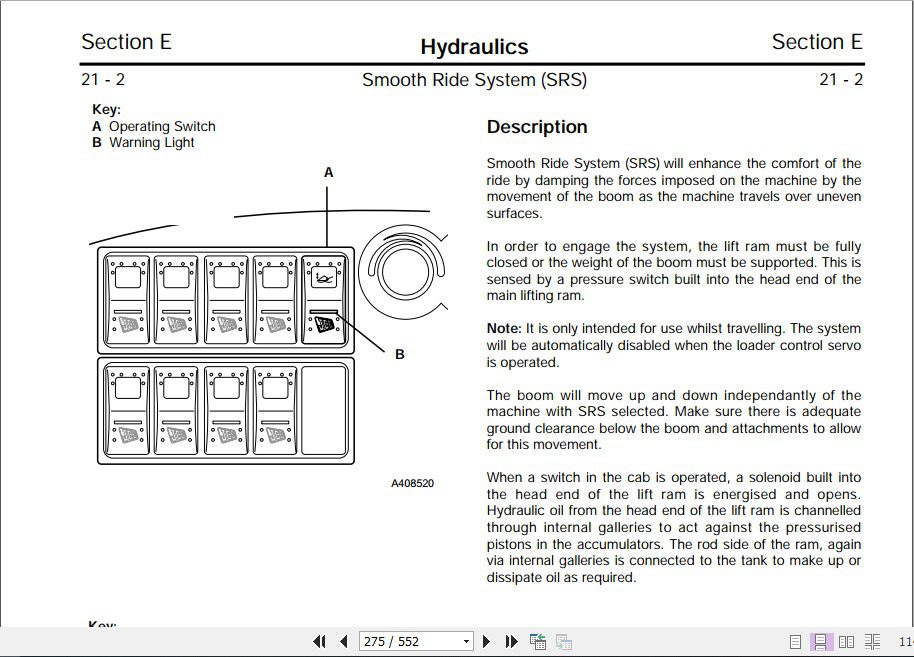Screen dimensions: 914x657
Task: Click the 'Description' heading
Action: 537,127
